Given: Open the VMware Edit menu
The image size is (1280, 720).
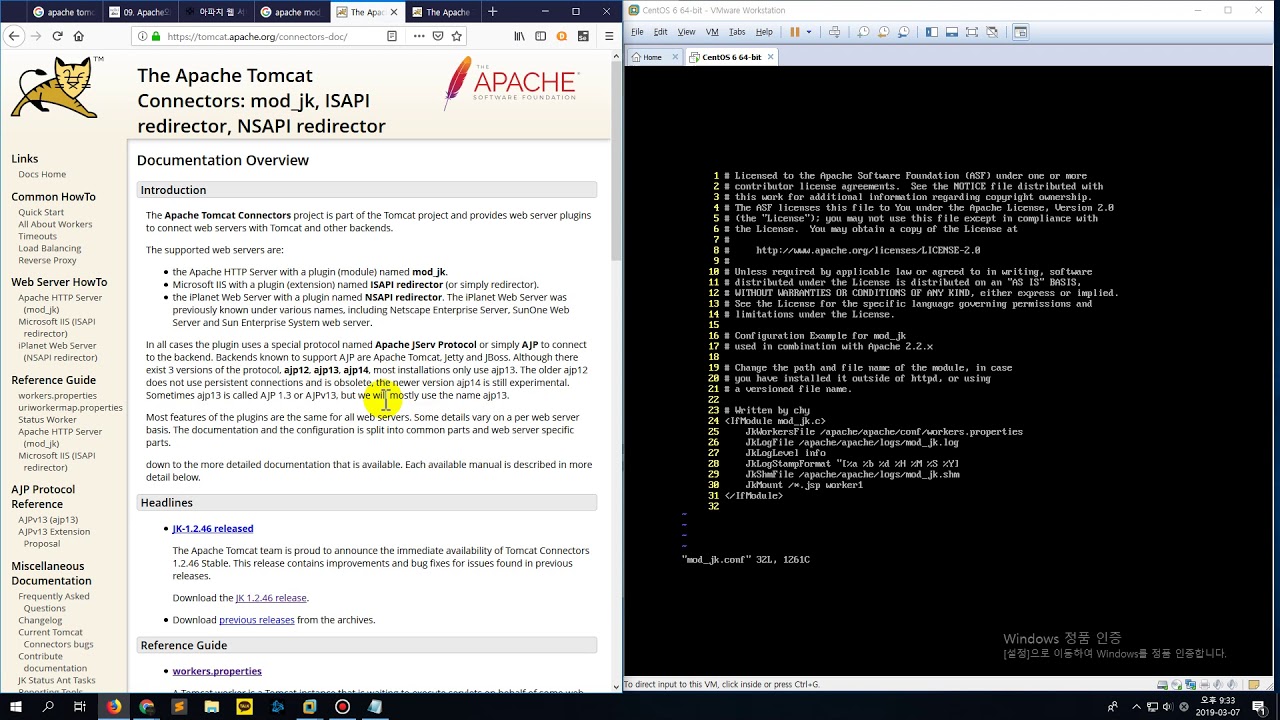Looking at the screenshot, I should click(660, 32).
